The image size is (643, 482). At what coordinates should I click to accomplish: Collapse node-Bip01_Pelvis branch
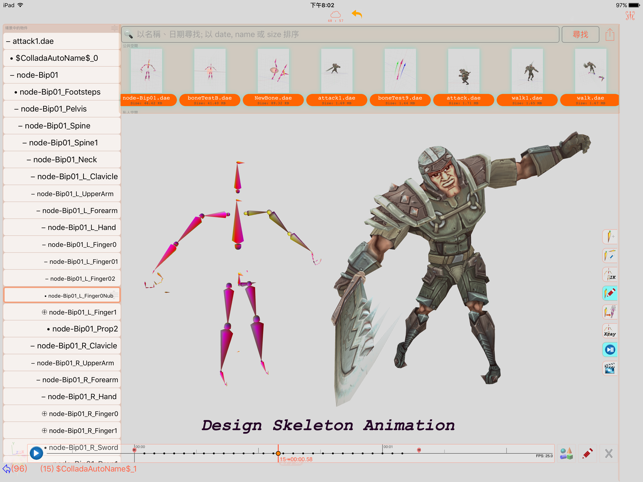(x=16, y=109)
